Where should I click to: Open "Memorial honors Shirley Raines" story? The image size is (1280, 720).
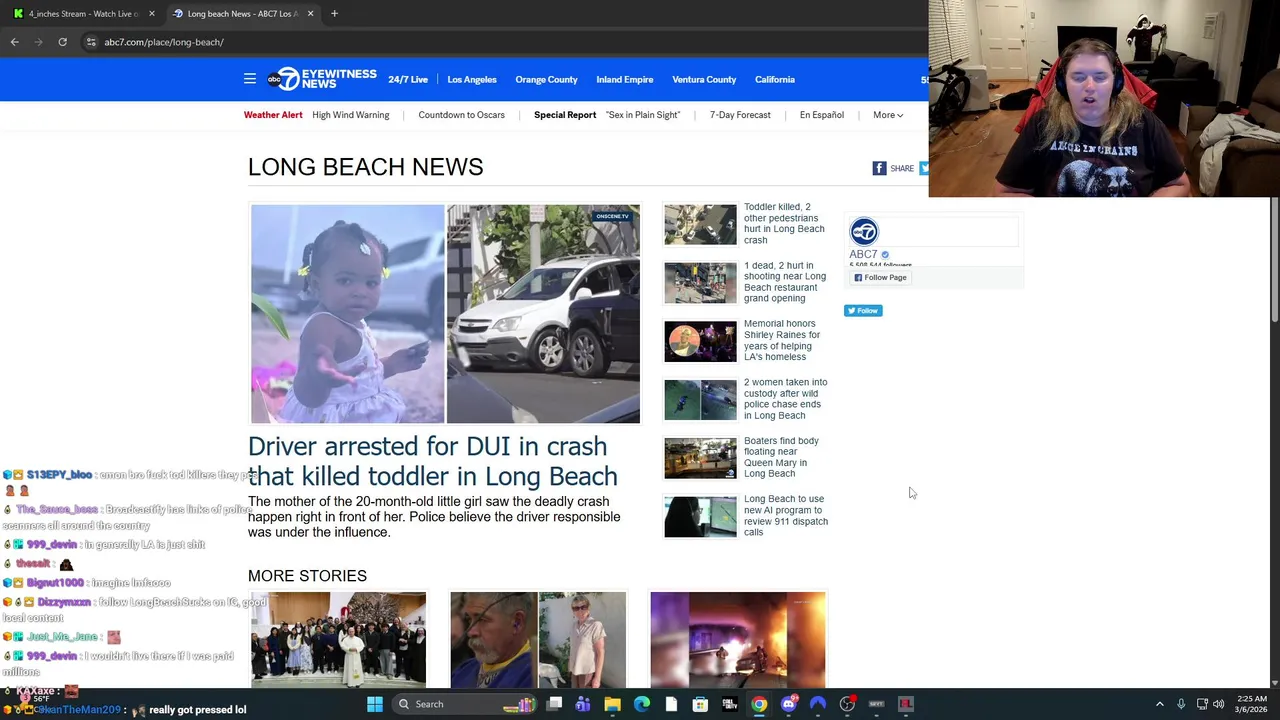tap(782, 340)
